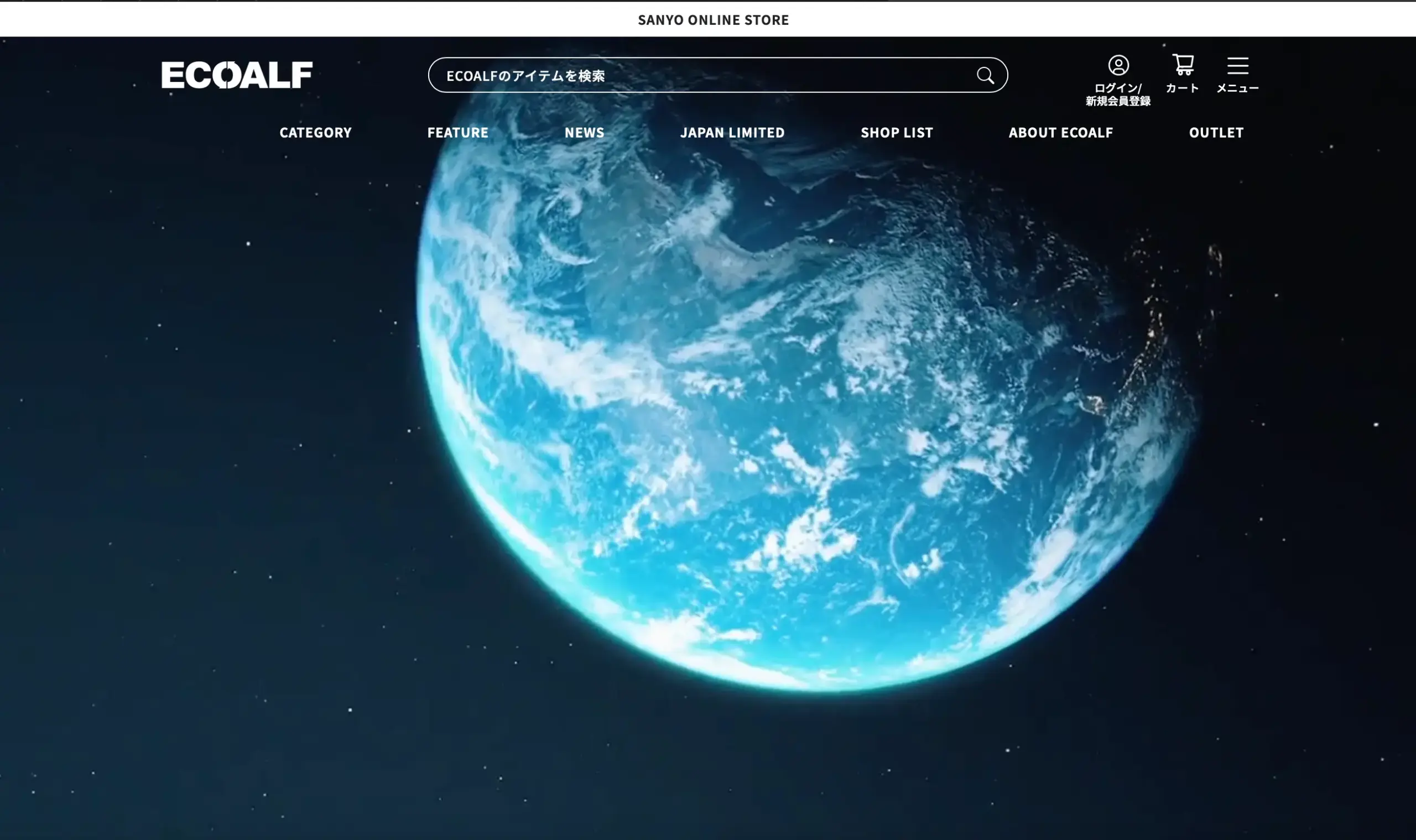Open the hamburger menu icon
Screen dimensions: 1416x840
click(1238, 66)
